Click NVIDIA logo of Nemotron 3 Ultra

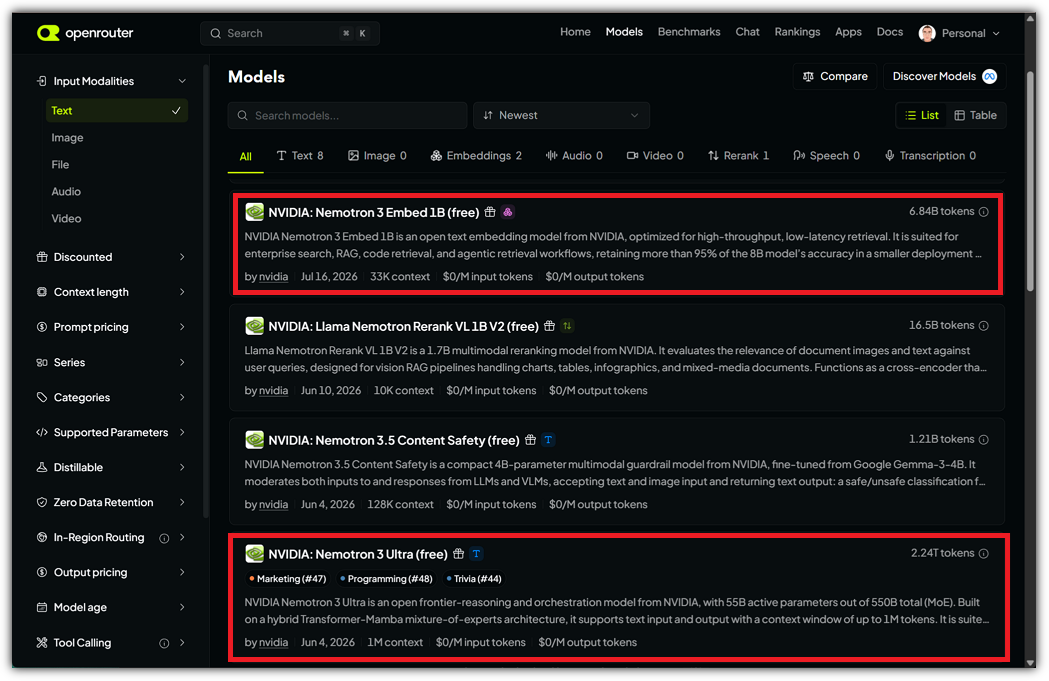[x=254, y=554]
